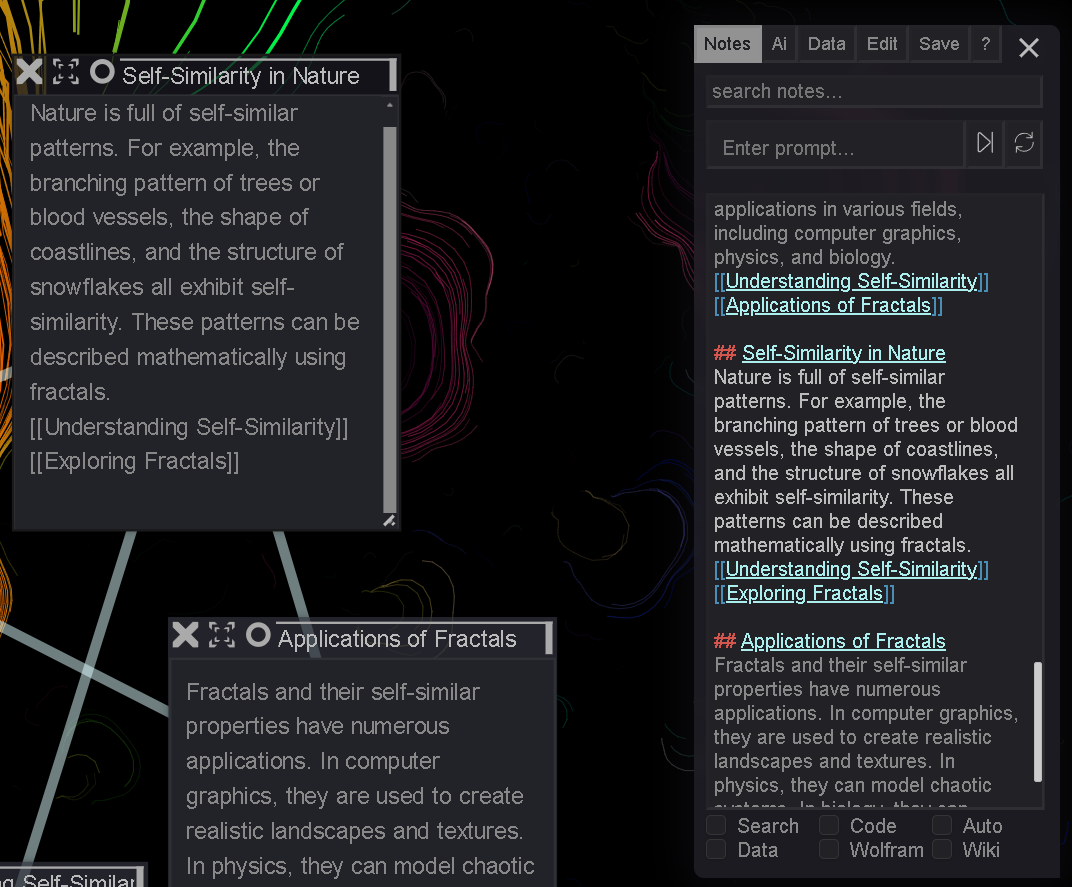Click the notes panel scrollbar thumb
This screenshot has width=1072, height=887.
1037,721
